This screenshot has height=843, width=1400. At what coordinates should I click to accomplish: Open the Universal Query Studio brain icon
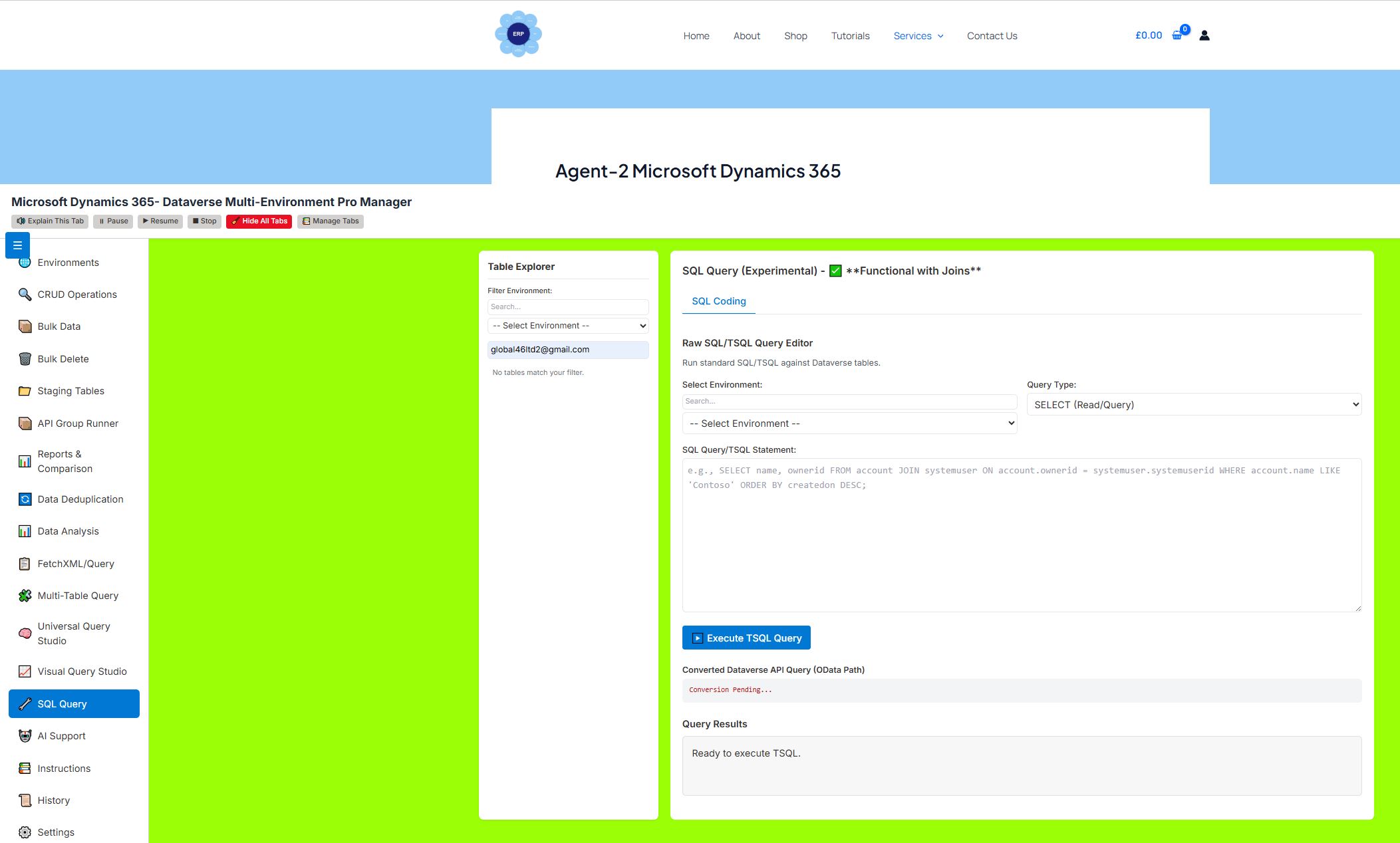24,633
